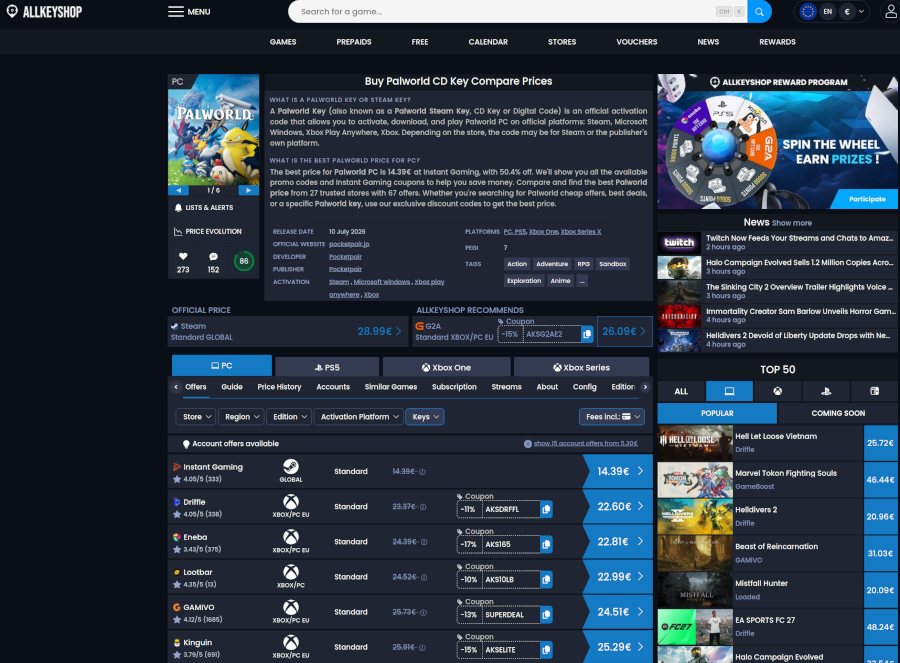Viewport: 900px width, 663px height.
Task: Select the ALL tab in Top 50
Action: (x=681, y=391)
